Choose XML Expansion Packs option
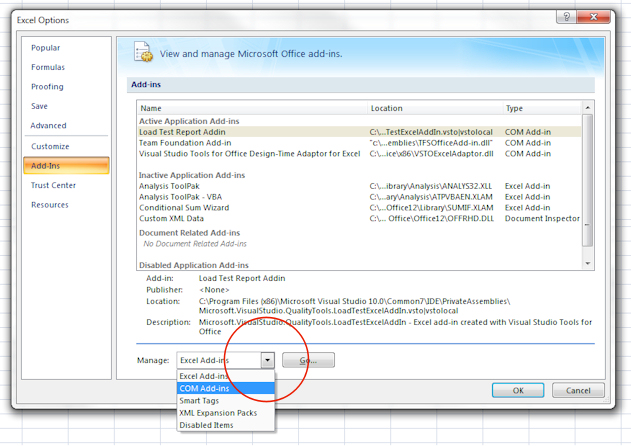This screenshot has width=631, height=446. click(x=226, y=413)
